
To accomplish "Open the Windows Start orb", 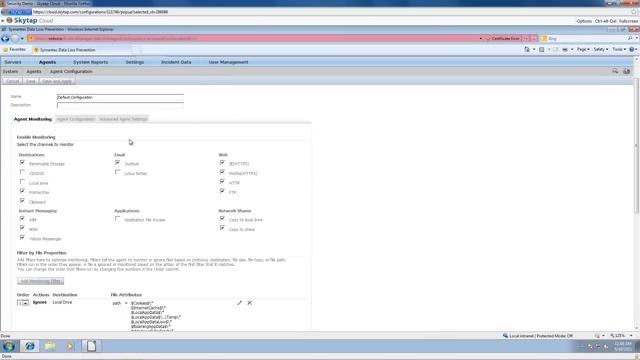I will (x=9, y=347).
